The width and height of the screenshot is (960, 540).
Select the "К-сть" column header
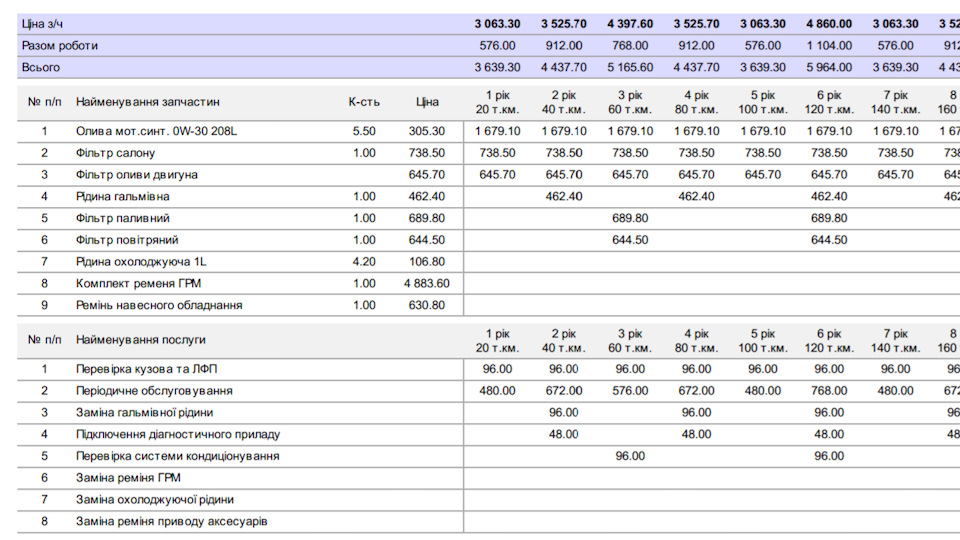coord(364,102)
